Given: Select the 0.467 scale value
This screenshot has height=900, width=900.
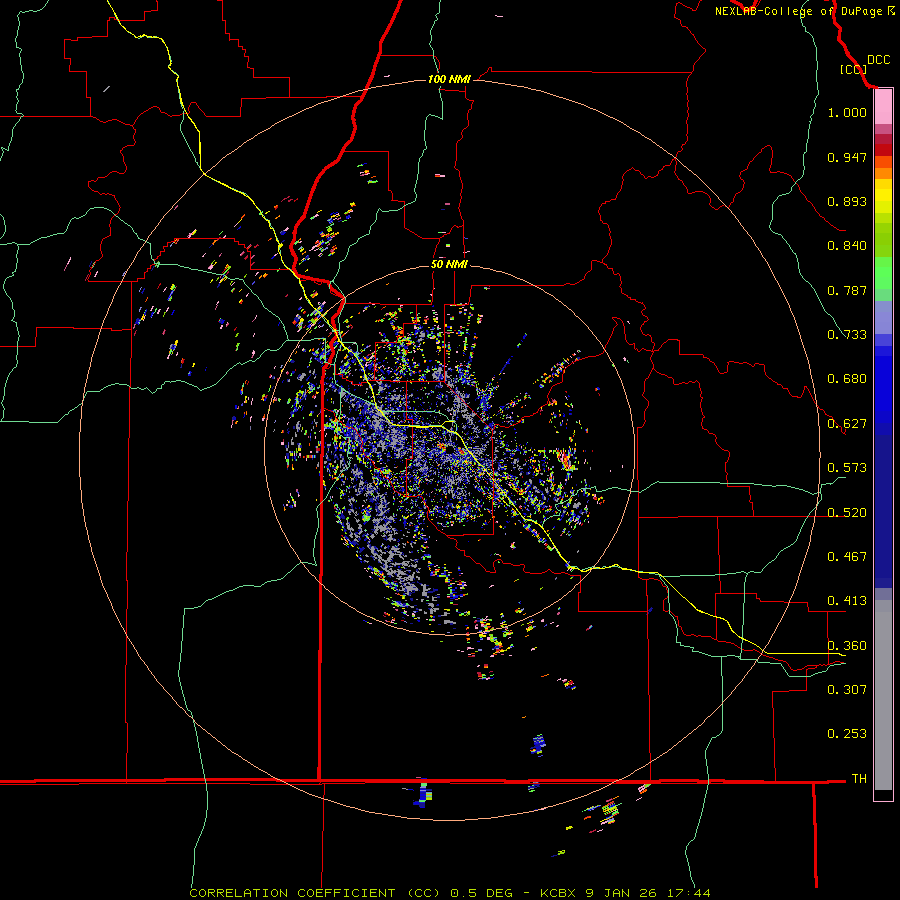Looking at the screenshot, I should [x=847, y=557].
